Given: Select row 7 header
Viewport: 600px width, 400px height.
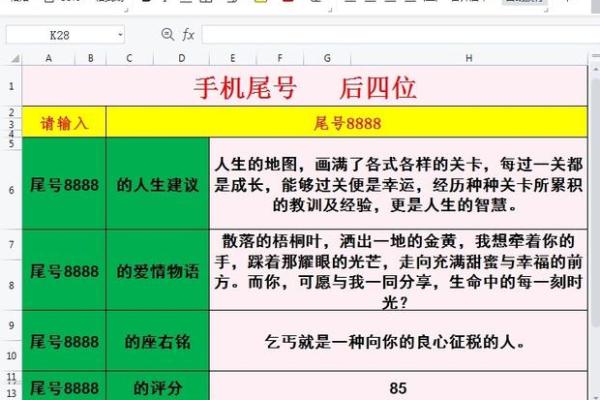Looking at the screenshot, I should pyautogui.click(x=11, y=244).
